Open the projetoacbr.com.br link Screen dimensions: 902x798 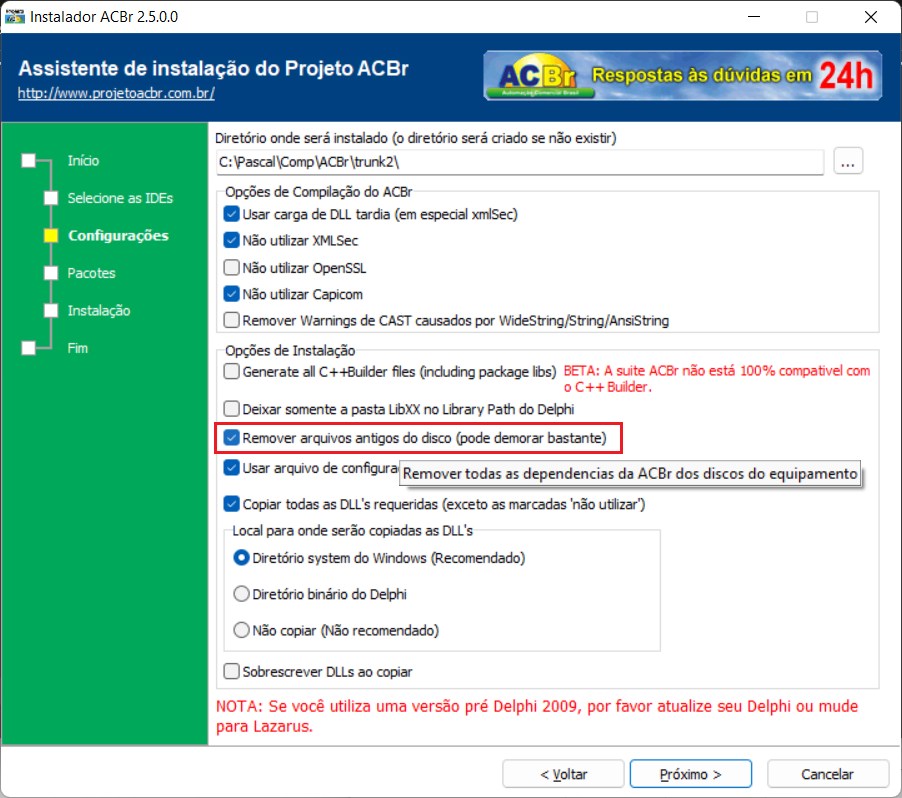(x=116, y=93)
